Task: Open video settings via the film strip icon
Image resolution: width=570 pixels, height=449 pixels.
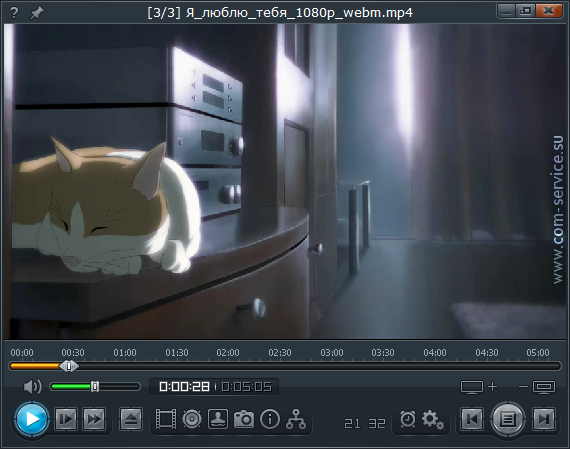Action: (166, 419)
